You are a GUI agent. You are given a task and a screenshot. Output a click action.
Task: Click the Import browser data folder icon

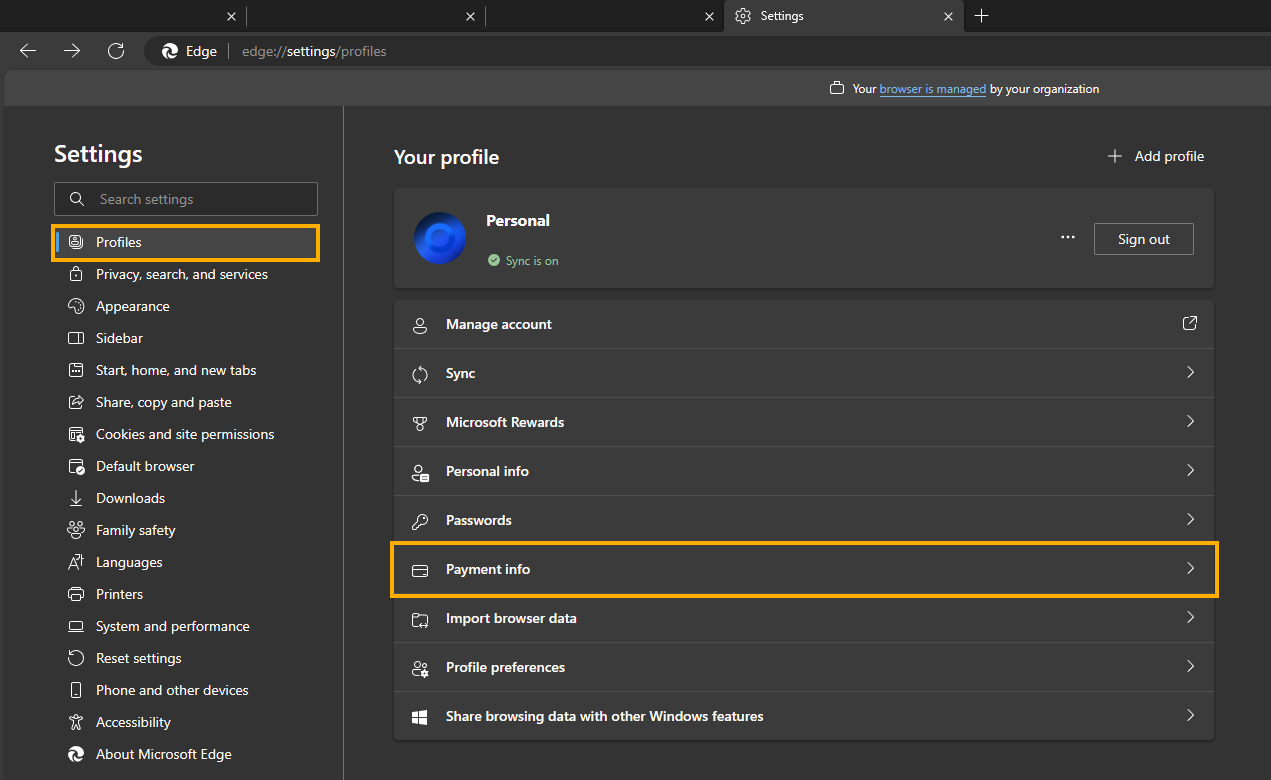click(x=421, y=619)
